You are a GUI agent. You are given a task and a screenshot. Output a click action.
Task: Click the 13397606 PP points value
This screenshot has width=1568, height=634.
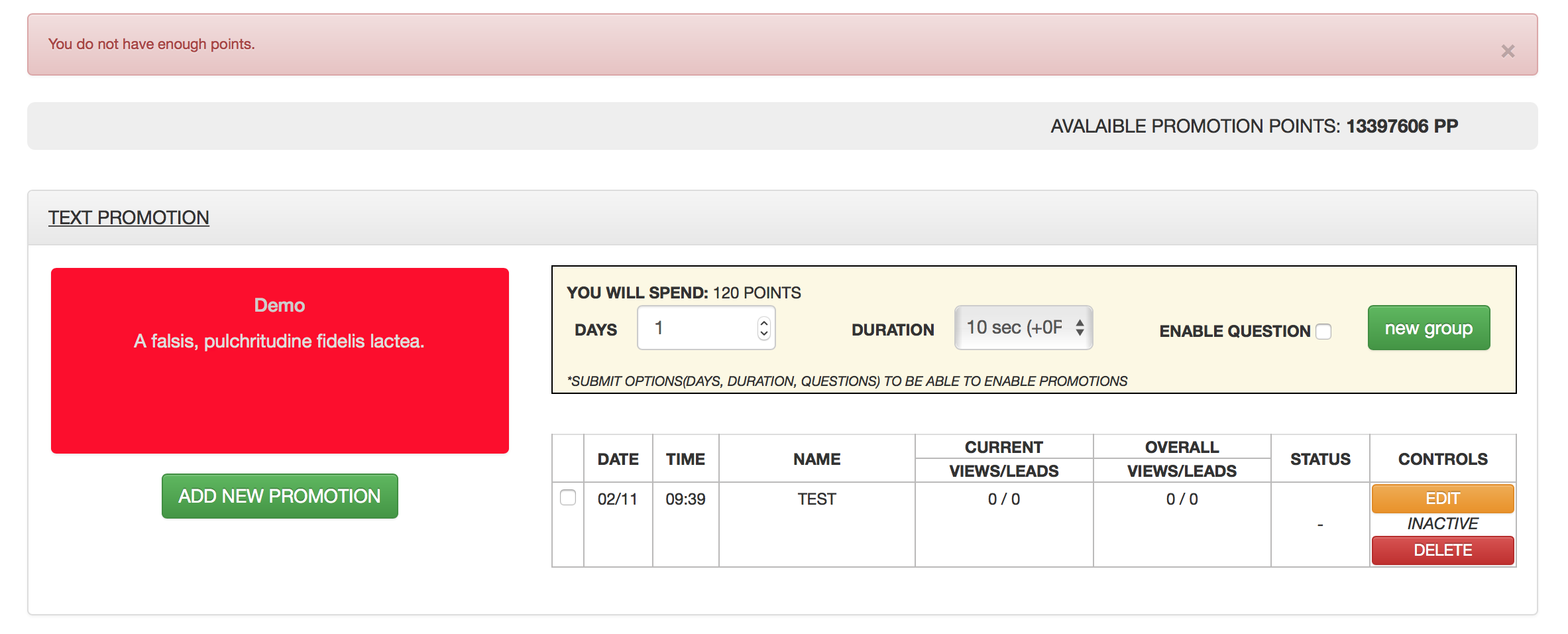click(1402, 126)
